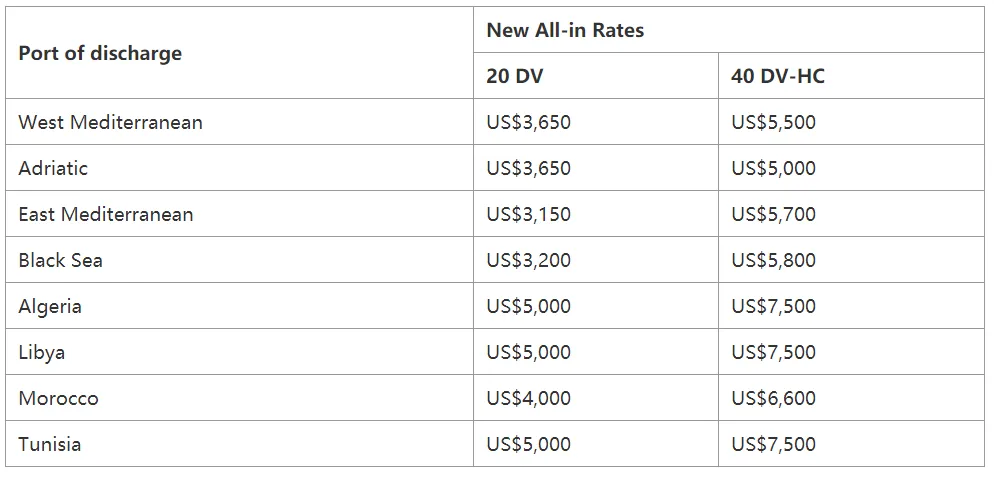The width and height of the screenshot is (994, 477).
Task: Click the Libya row label
Action: [42, 352]
